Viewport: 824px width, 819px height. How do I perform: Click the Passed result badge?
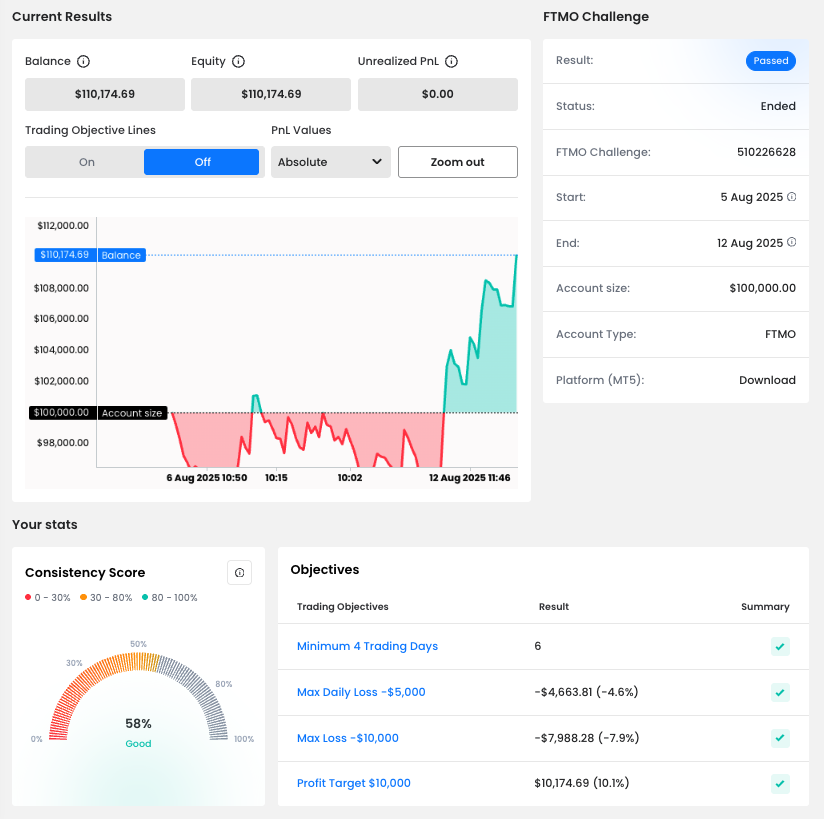click(771, 61)
